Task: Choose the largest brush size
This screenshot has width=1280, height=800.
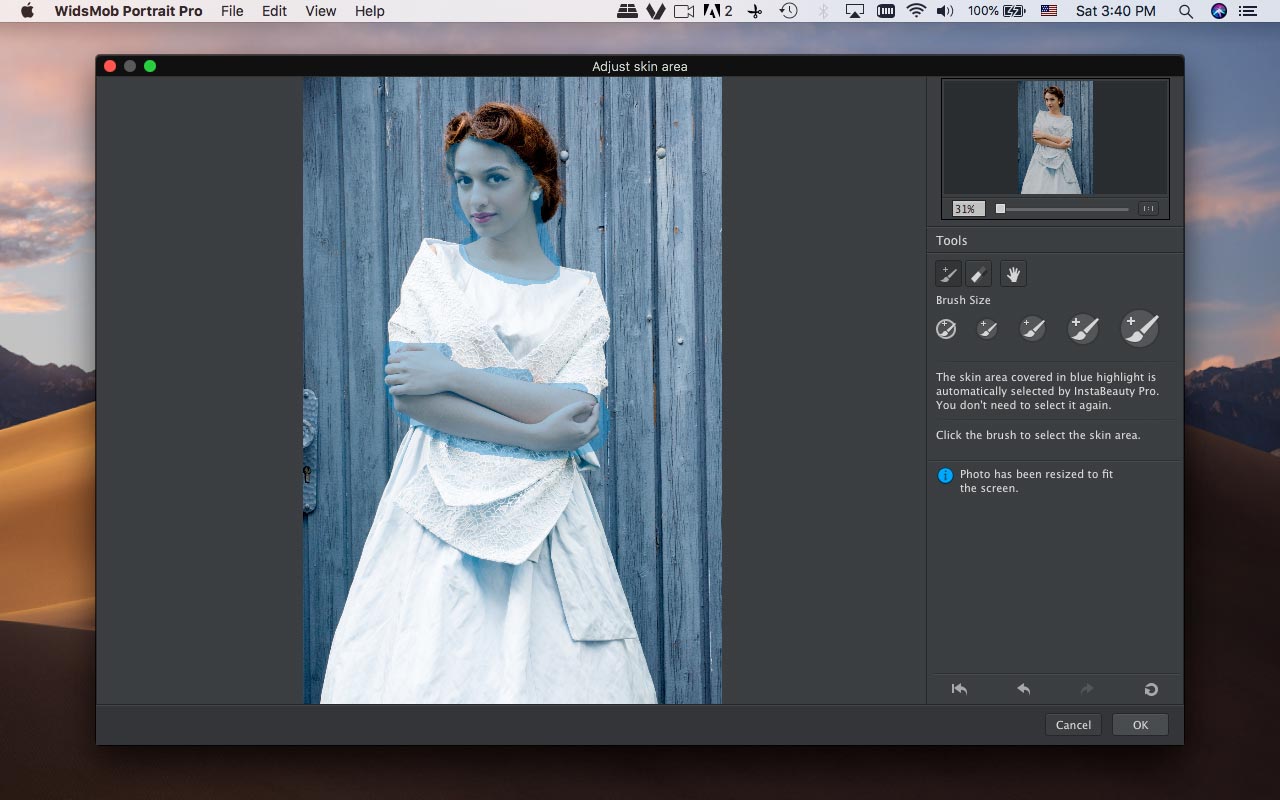Action: click(x=1140, y=328)
